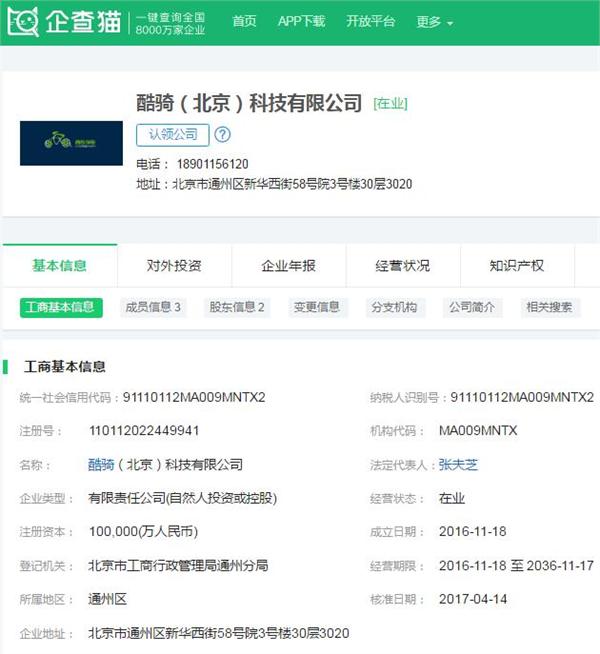Image resolution: width=600 pixels, height=654 pixels.
Task: Click registration number 110112022449941
Action: tap(144, 431)
